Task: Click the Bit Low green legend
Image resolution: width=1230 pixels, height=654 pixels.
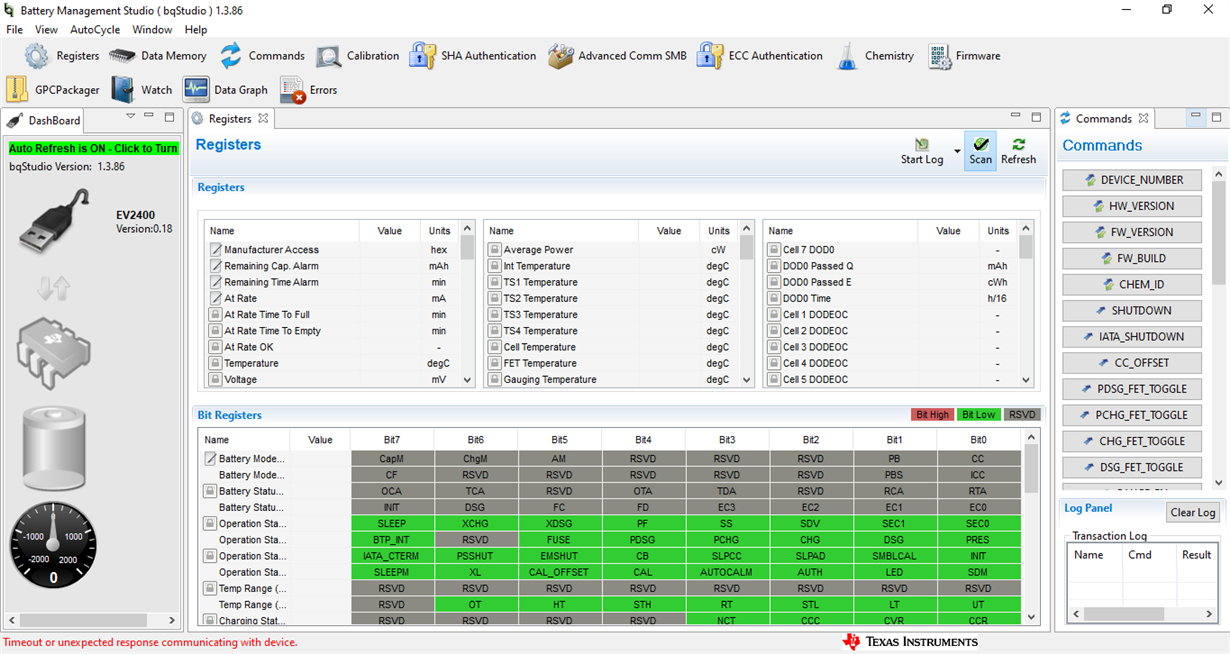Action: point(979,414)
